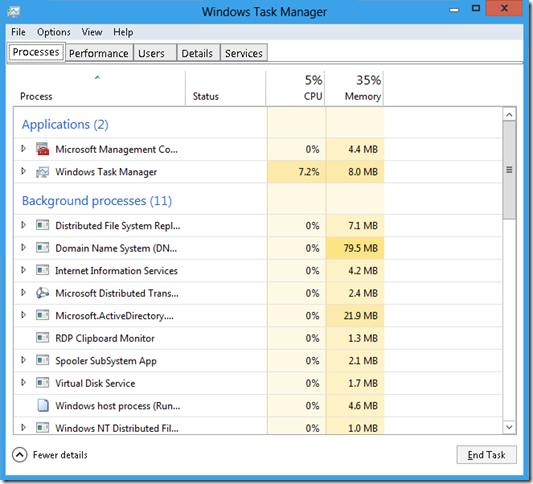Click the Windows host process document icon
The image size is (533, 484).
pyautogui.click(x=43, y=405)
